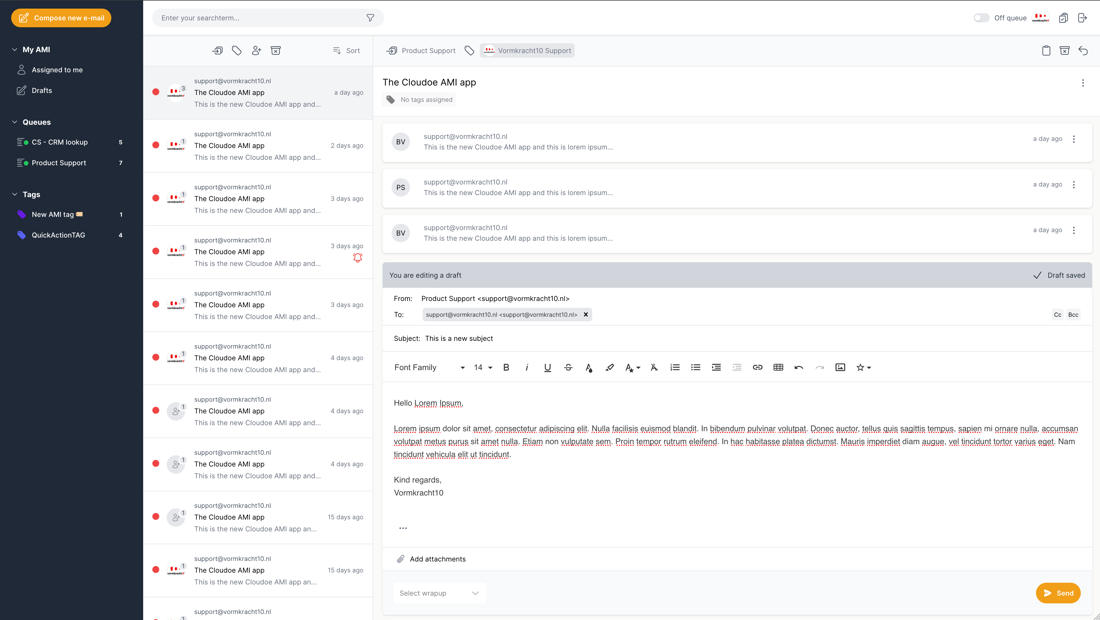Insert a table using the table icon
Screen dimensions: 1100x620
(x=778, y=368)
